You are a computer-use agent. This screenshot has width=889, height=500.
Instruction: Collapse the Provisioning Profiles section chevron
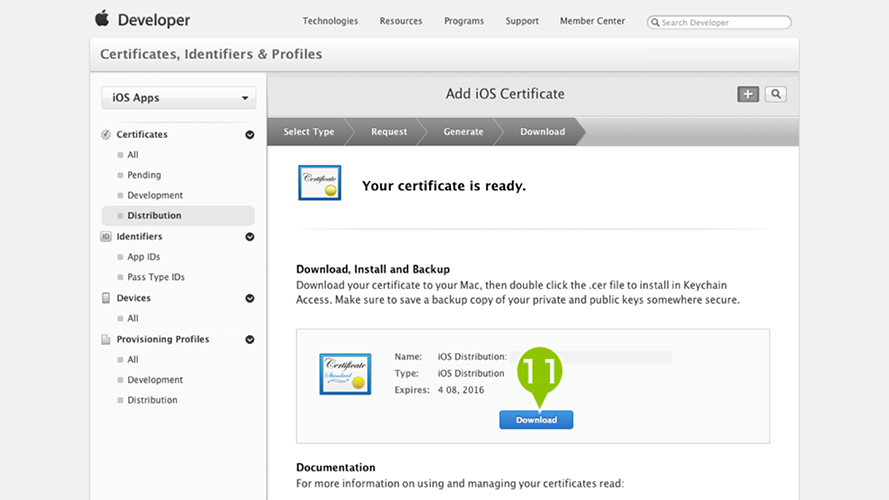click(x=249, y=340)
